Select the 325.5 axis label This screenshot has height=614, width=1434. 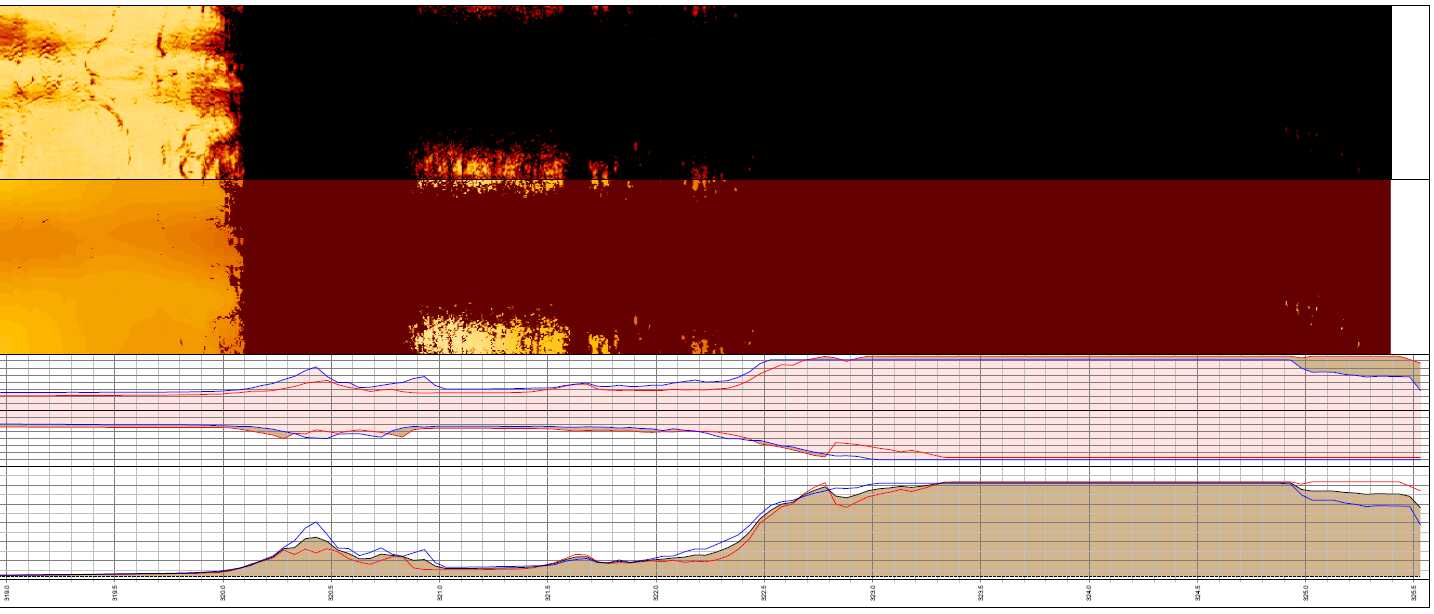[x=1413, y=592]
